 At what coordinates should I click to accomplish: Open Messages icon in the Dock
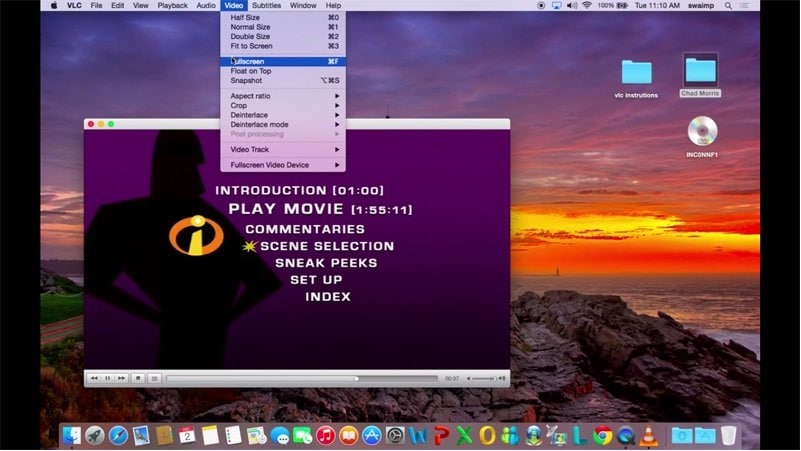280,436
